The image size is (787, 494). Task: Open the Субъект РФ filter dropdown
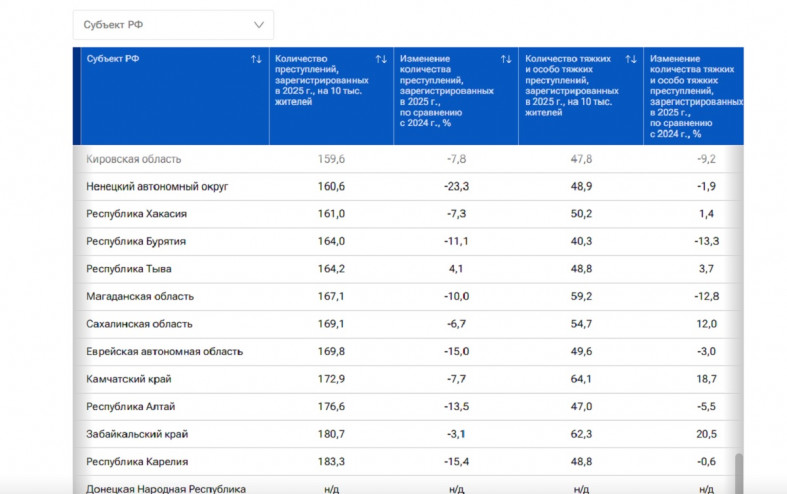pos(173,25)
